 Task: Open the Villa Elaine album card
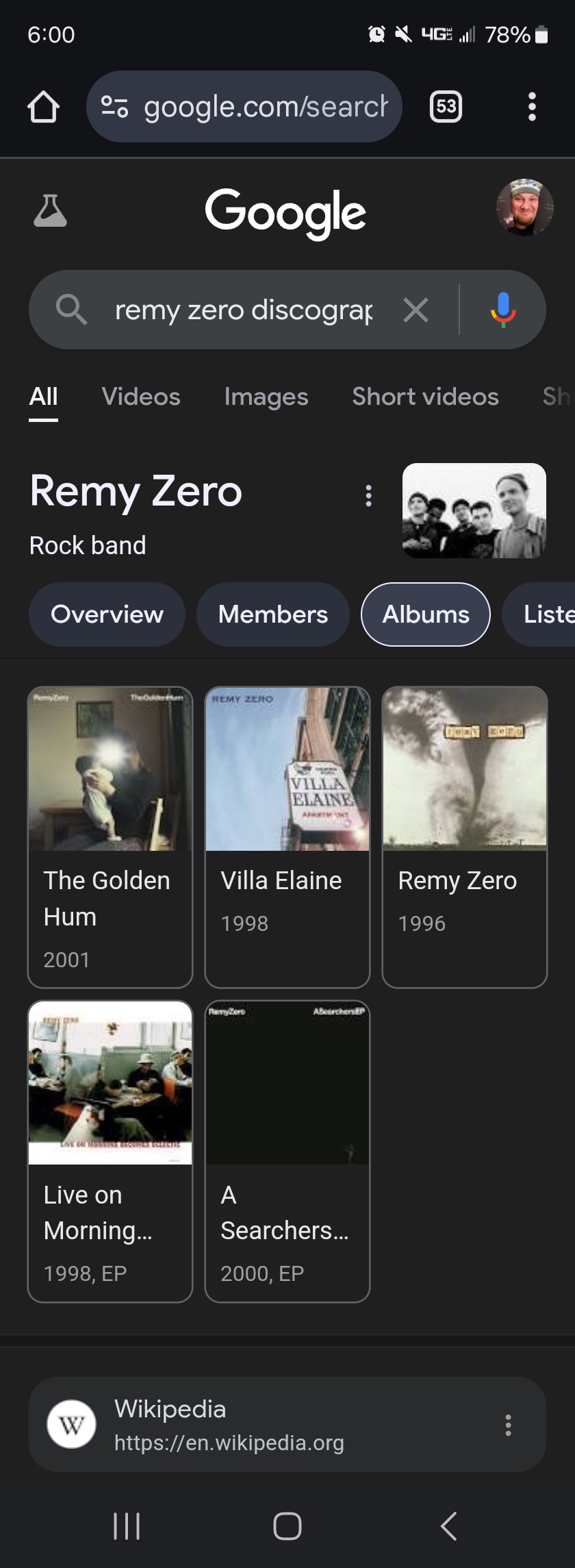click(287, 836)
